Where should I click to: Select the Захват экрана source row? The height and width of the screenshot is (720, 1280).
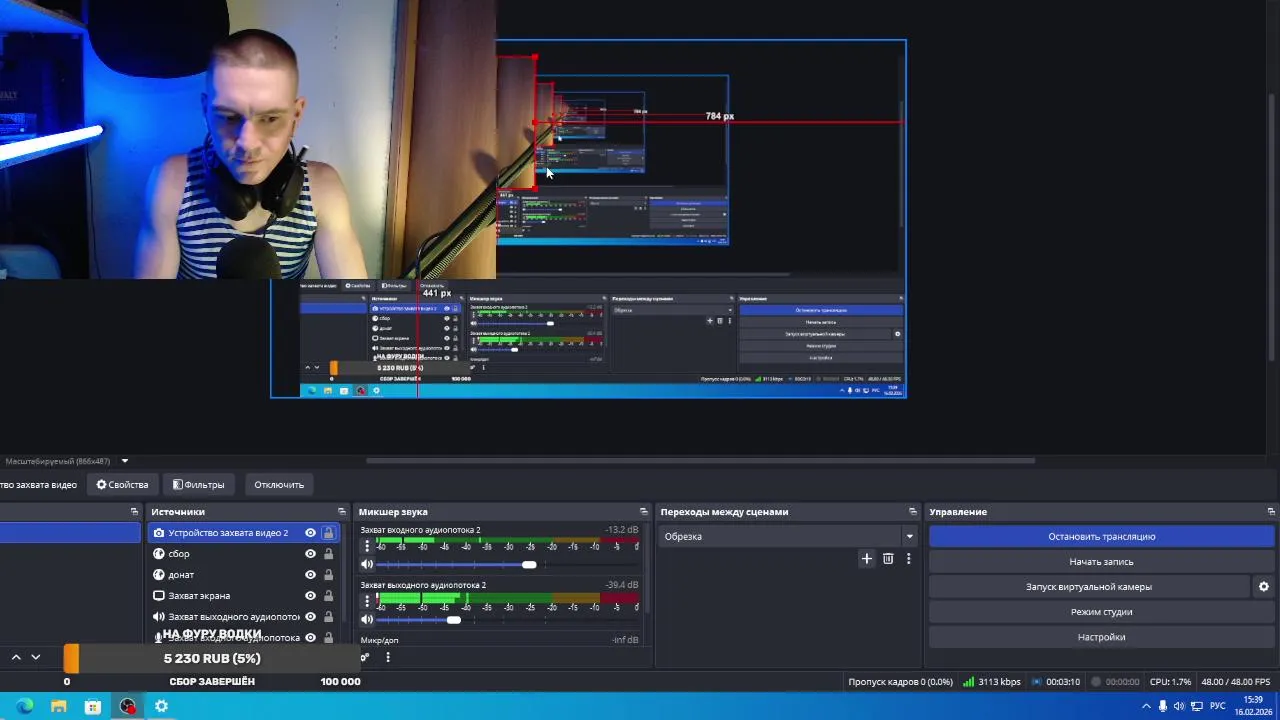point(244,596)
